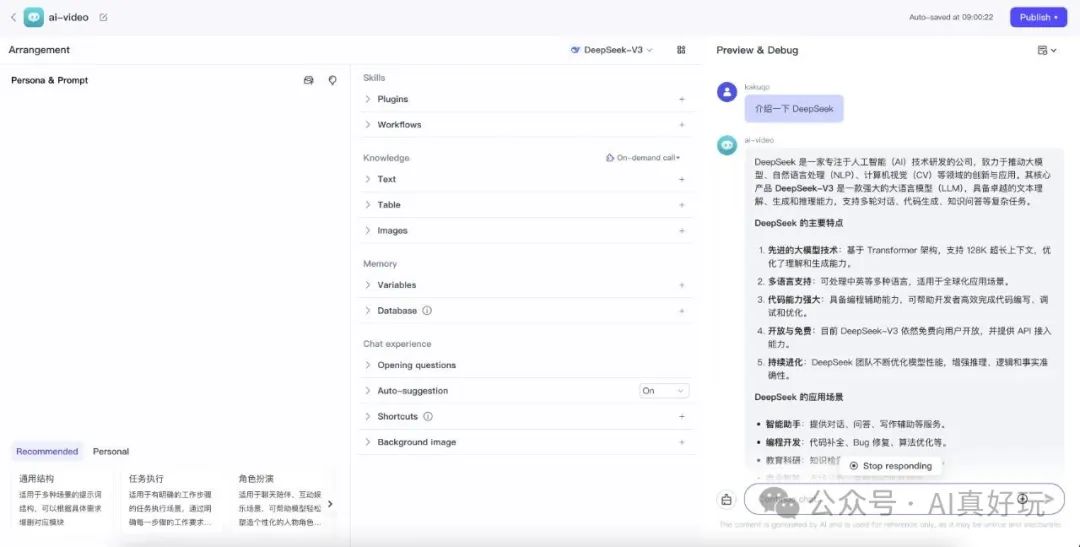The image size is (1080, 547).
Task: Select the 任务执行 prompt template card
Action: click(x=172, y=500)
